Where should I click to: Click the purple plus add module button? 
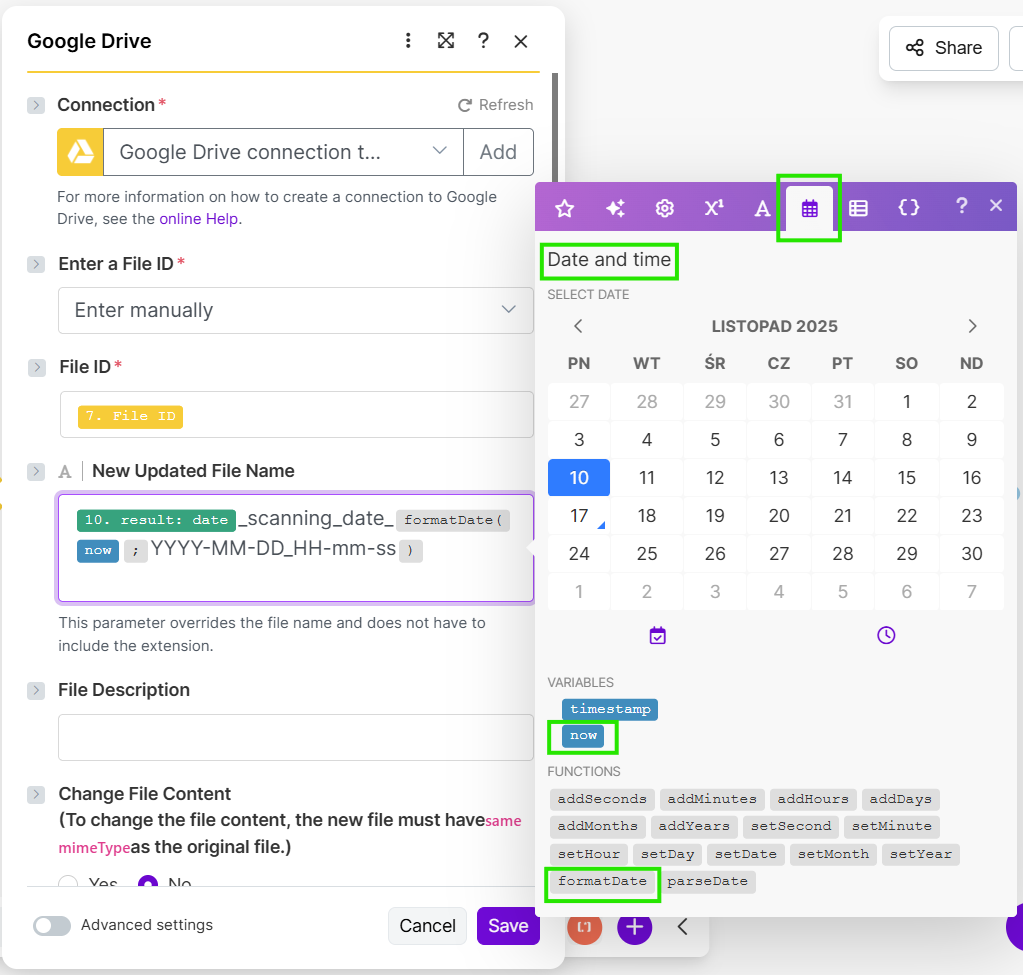coord(634,927)
